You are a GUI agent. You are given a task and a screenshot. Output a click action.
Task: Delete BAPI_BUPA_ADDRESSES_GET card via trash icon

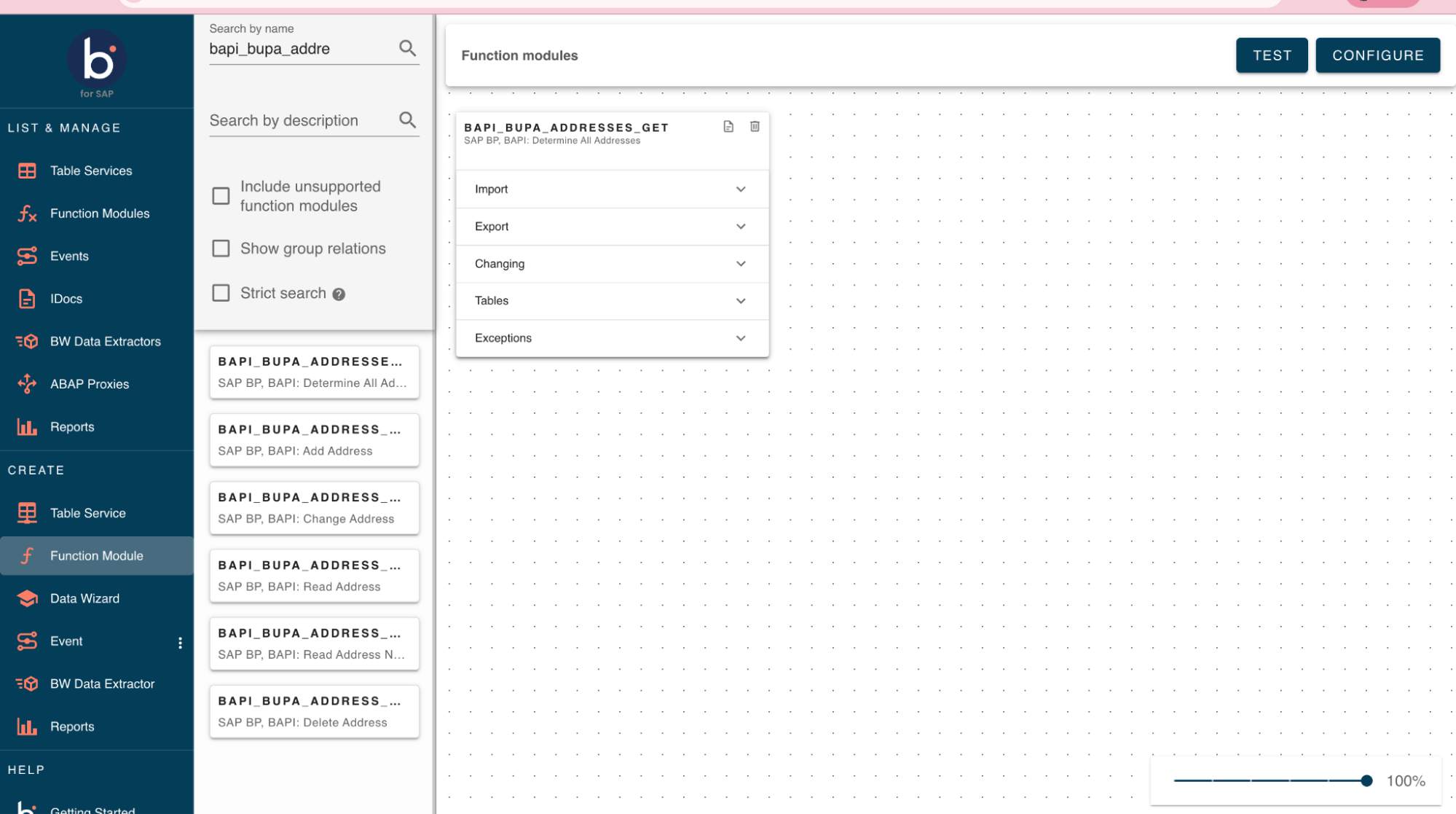[755, 127]
